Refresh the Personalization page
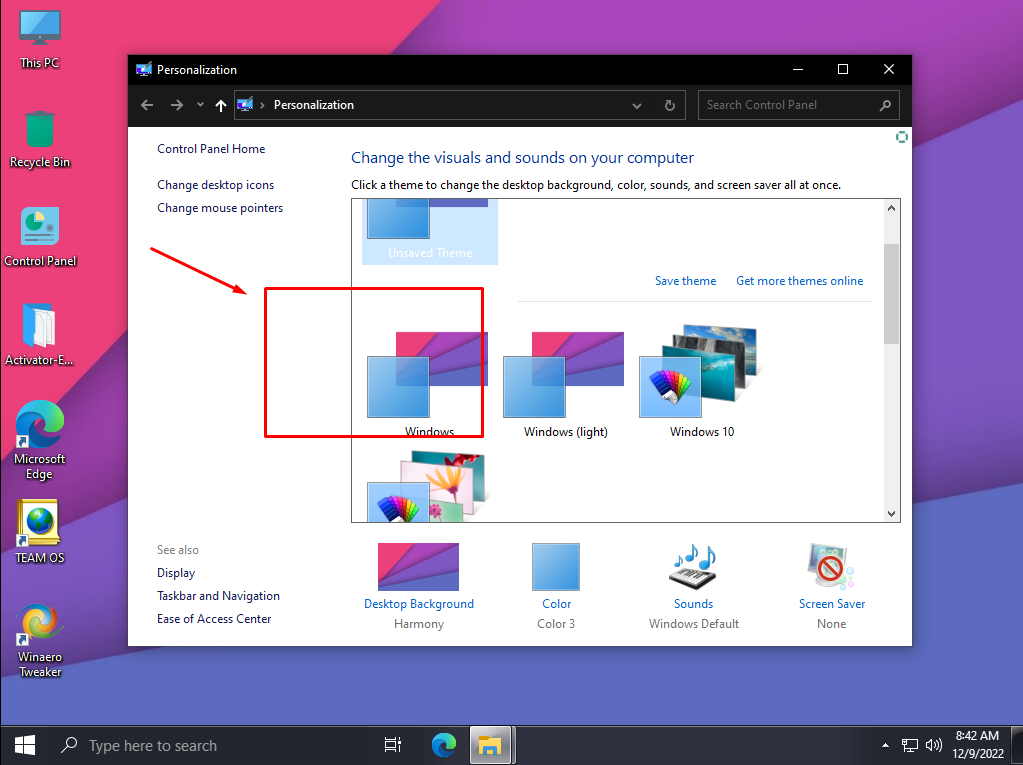Viewport: 1023px width, 765px height. [669, 105]
